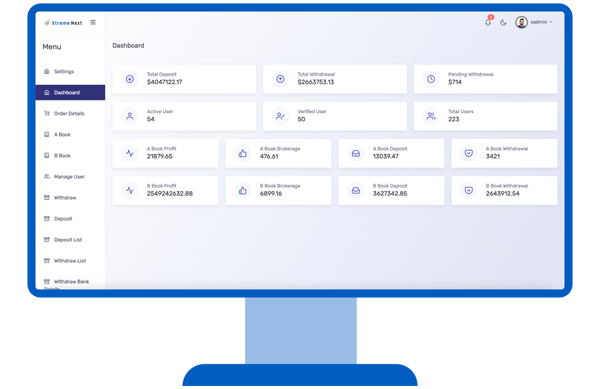This screenshot has height=389, width=600.
Task: Click the Verified User check icon
Action: tap(280, 116)
